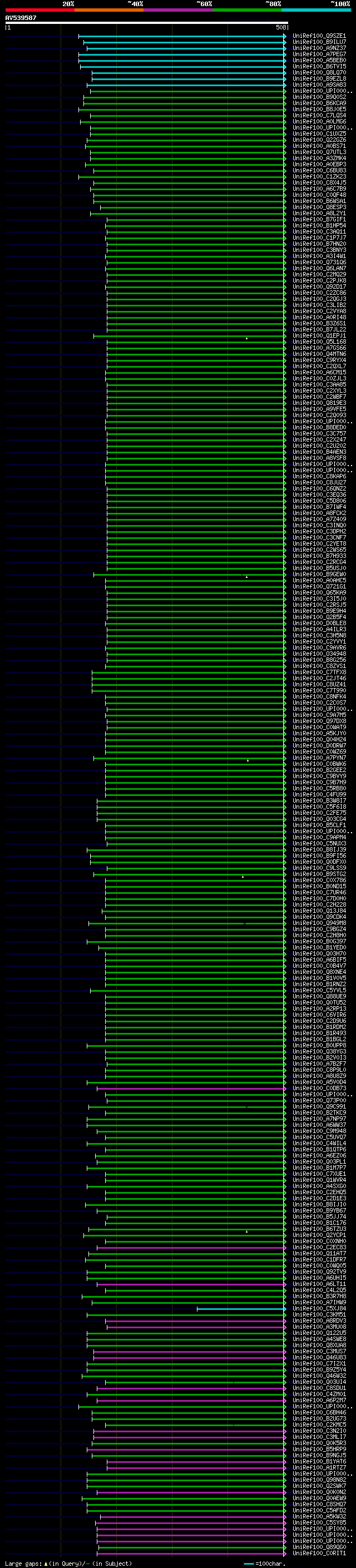Screen dimensions: 356x1568
Task: Select hit label UniRef100_A7PYN7
Action: tap(319, 758)
